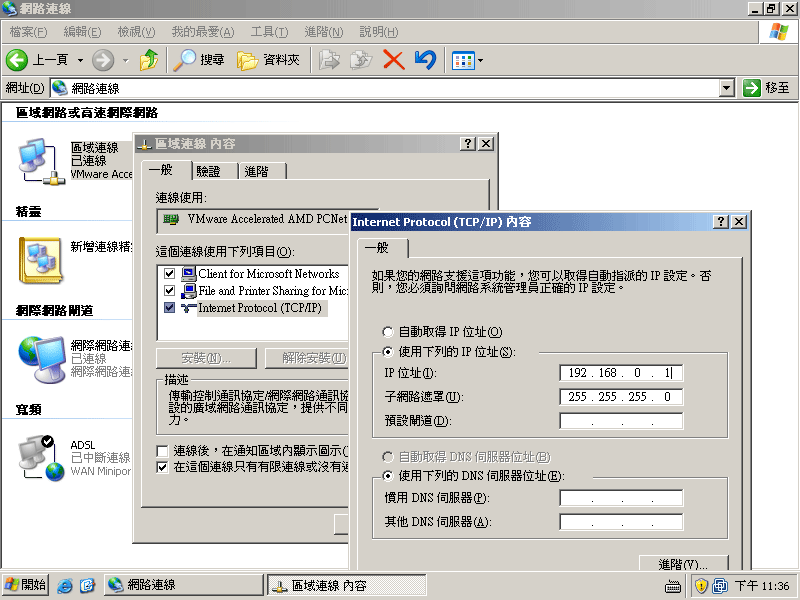Image resolution: width=800 pixels, height=600 pixels.
Task: Click the 開始 Start button
Action: click(26, 585)
